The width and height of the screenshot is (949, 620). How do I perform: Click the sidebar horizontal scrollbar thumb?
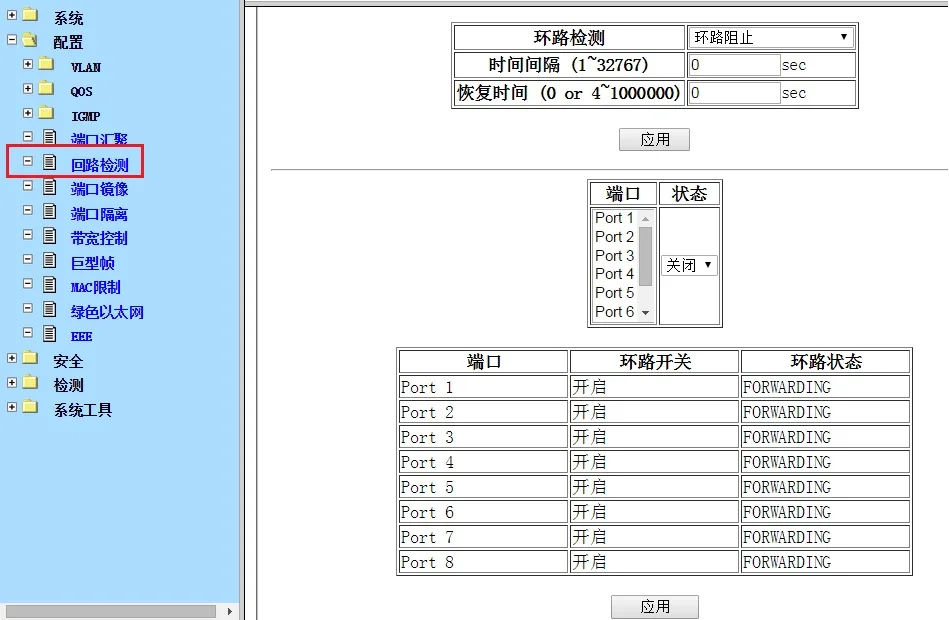click(111, 612)
